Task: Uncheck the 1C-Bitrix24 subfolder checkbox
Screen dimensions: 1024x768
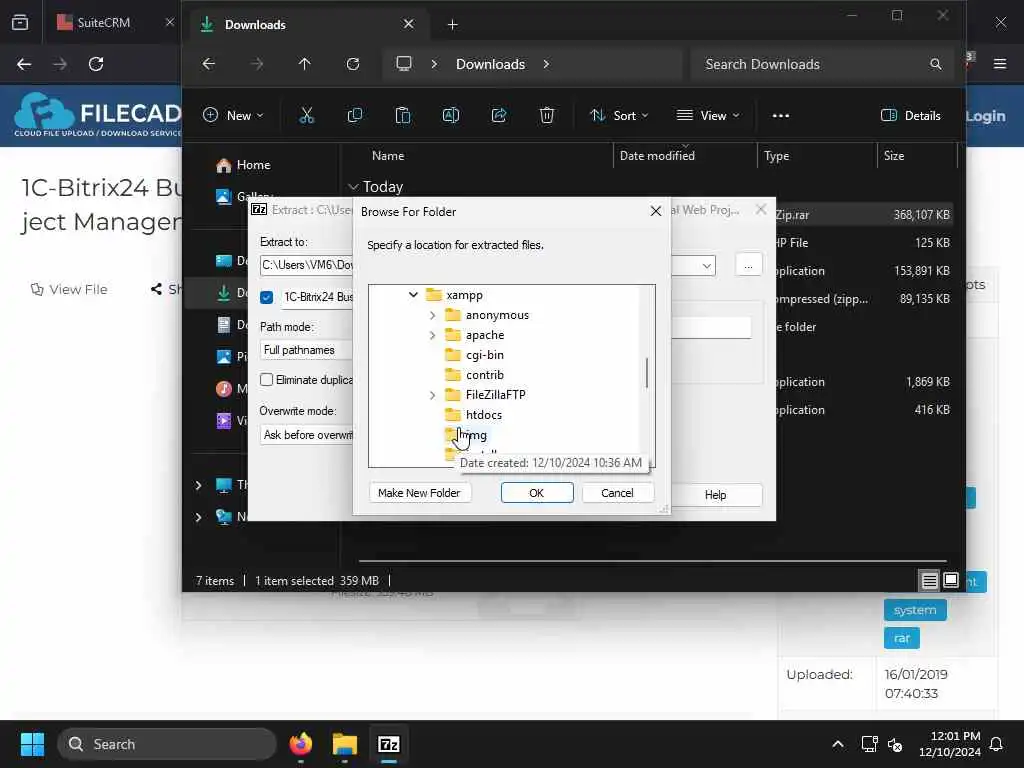Action: (x=266, y=297)
